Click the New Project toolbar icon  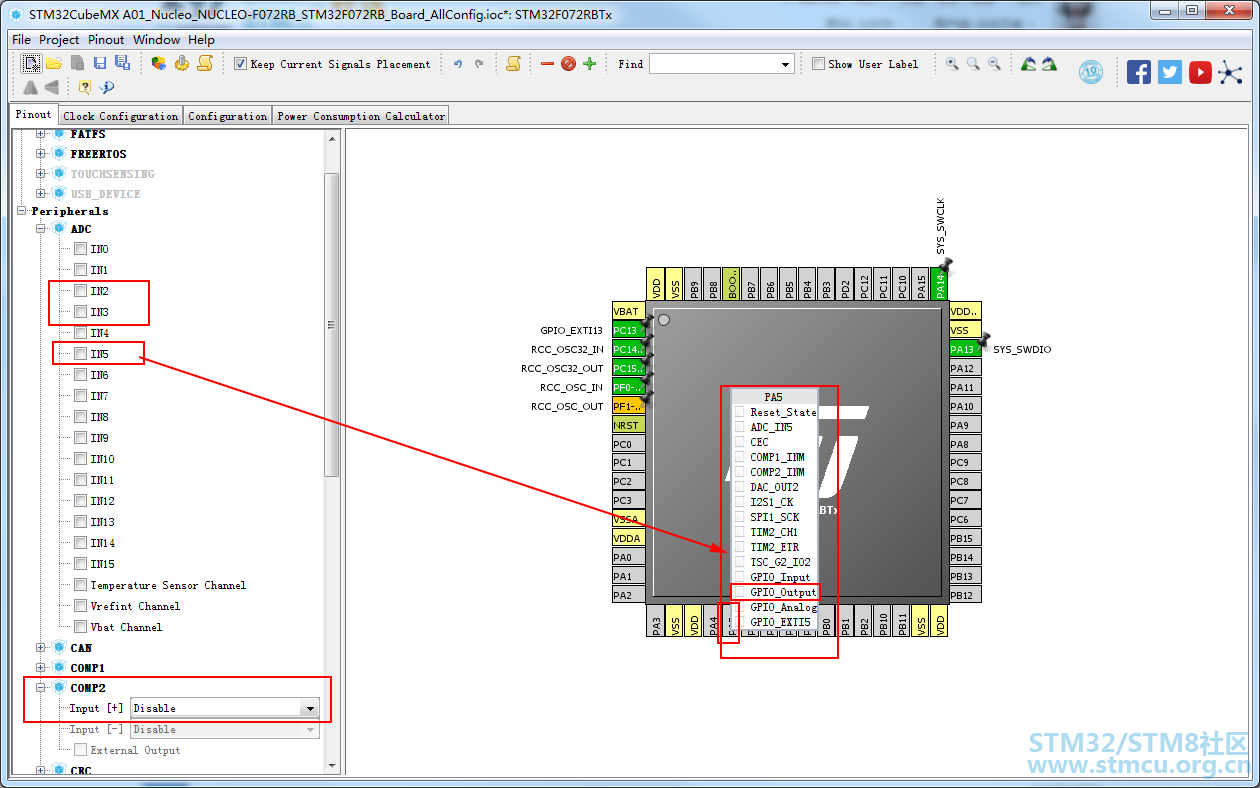pyautogui.click(x=32, y=64)
